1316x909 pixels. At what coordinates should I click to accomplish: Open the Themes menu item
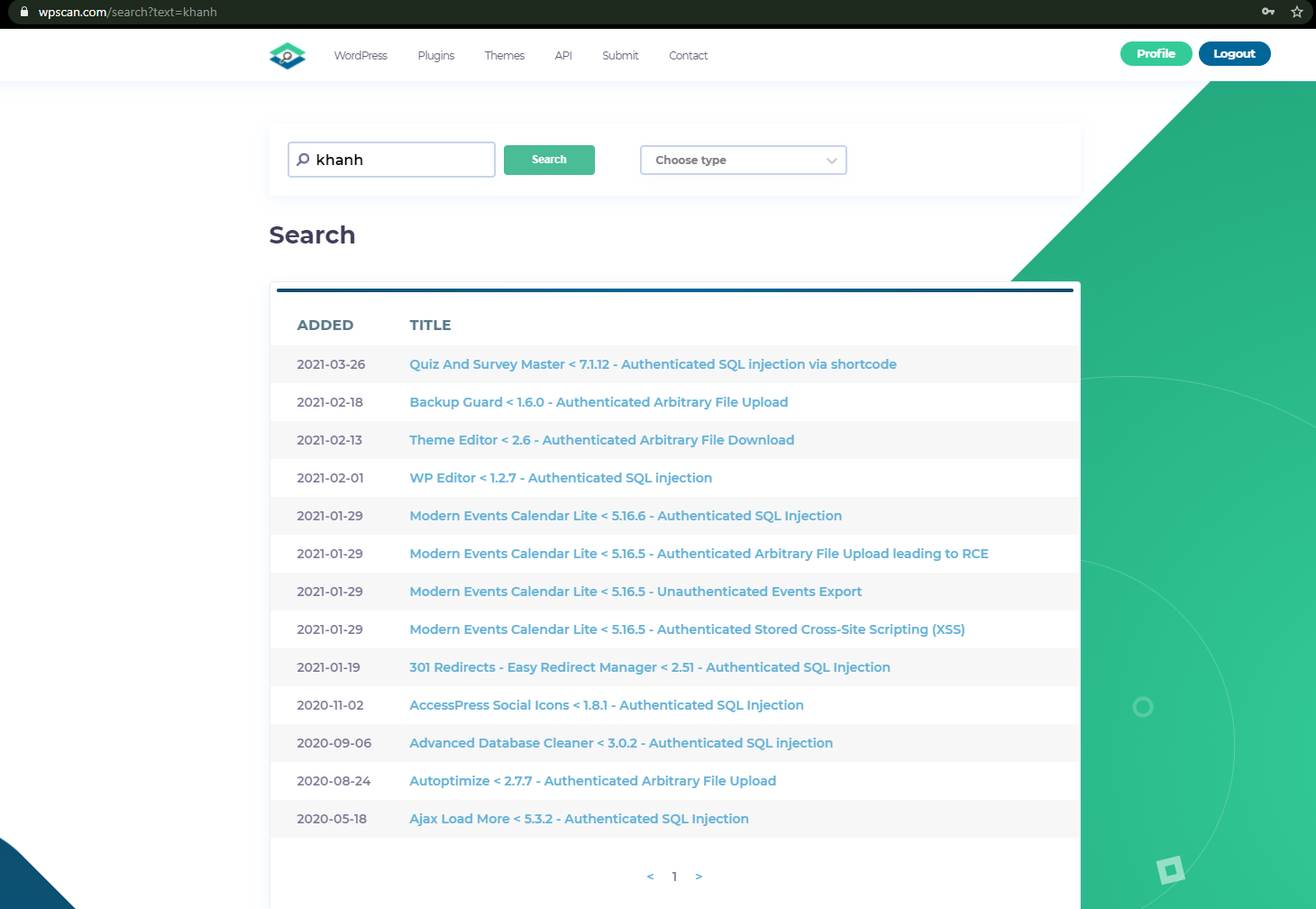pyautogui.click(x=505, y=56)
